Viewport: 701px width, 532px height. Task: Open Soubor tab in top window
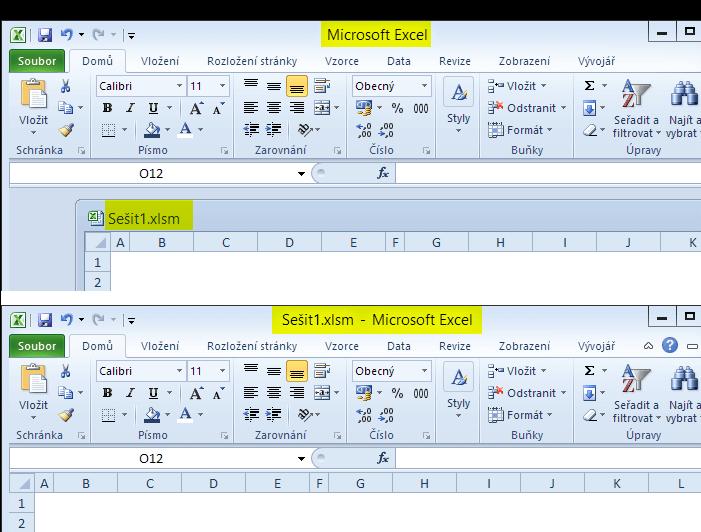click(37, 61)
